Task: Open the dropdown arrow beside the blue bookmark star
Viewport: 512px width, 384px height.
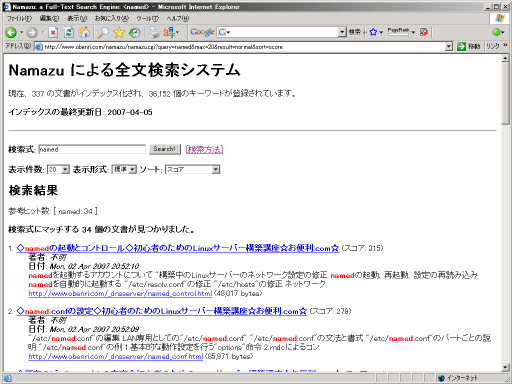Action: point(381,32)
